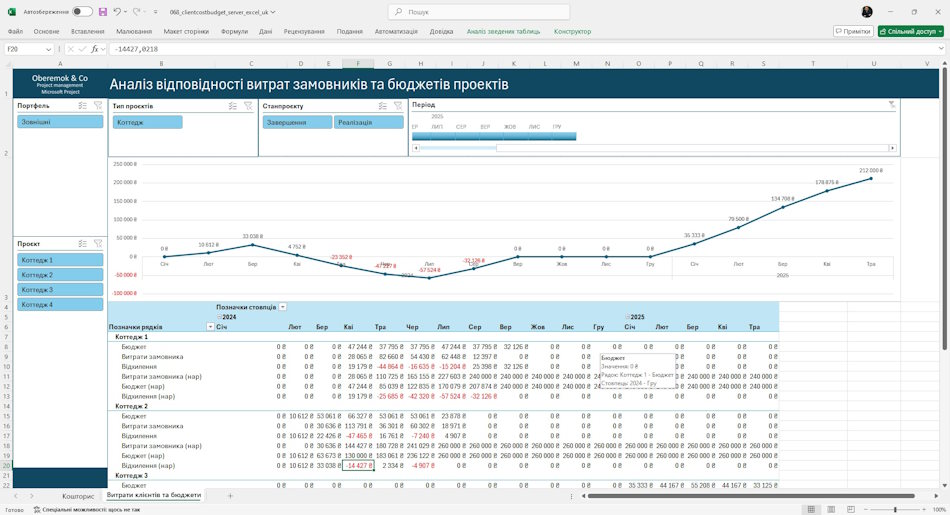Click the Redo arrow icon

click(136, 12)
